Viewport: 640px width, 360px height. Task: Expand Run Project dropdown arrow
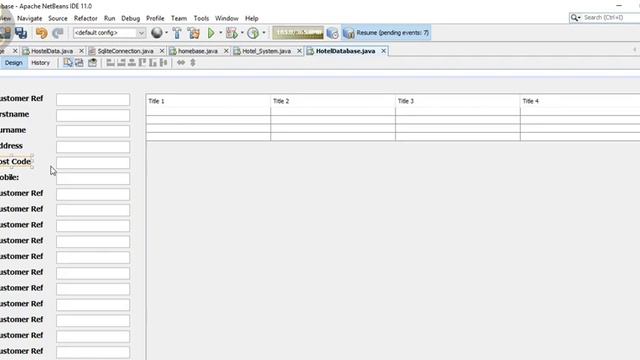[221, 33]
